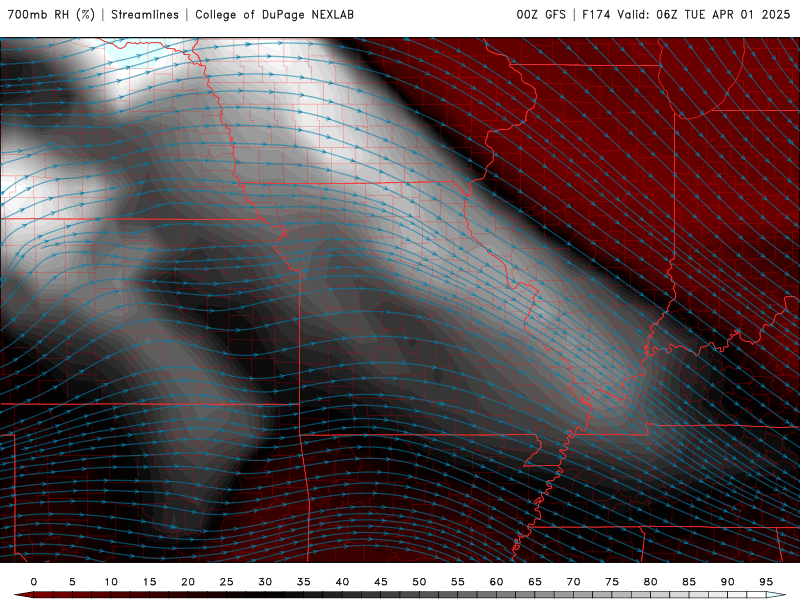
Task: Click the colorbar label "0"
Action: tap(34, 582)
